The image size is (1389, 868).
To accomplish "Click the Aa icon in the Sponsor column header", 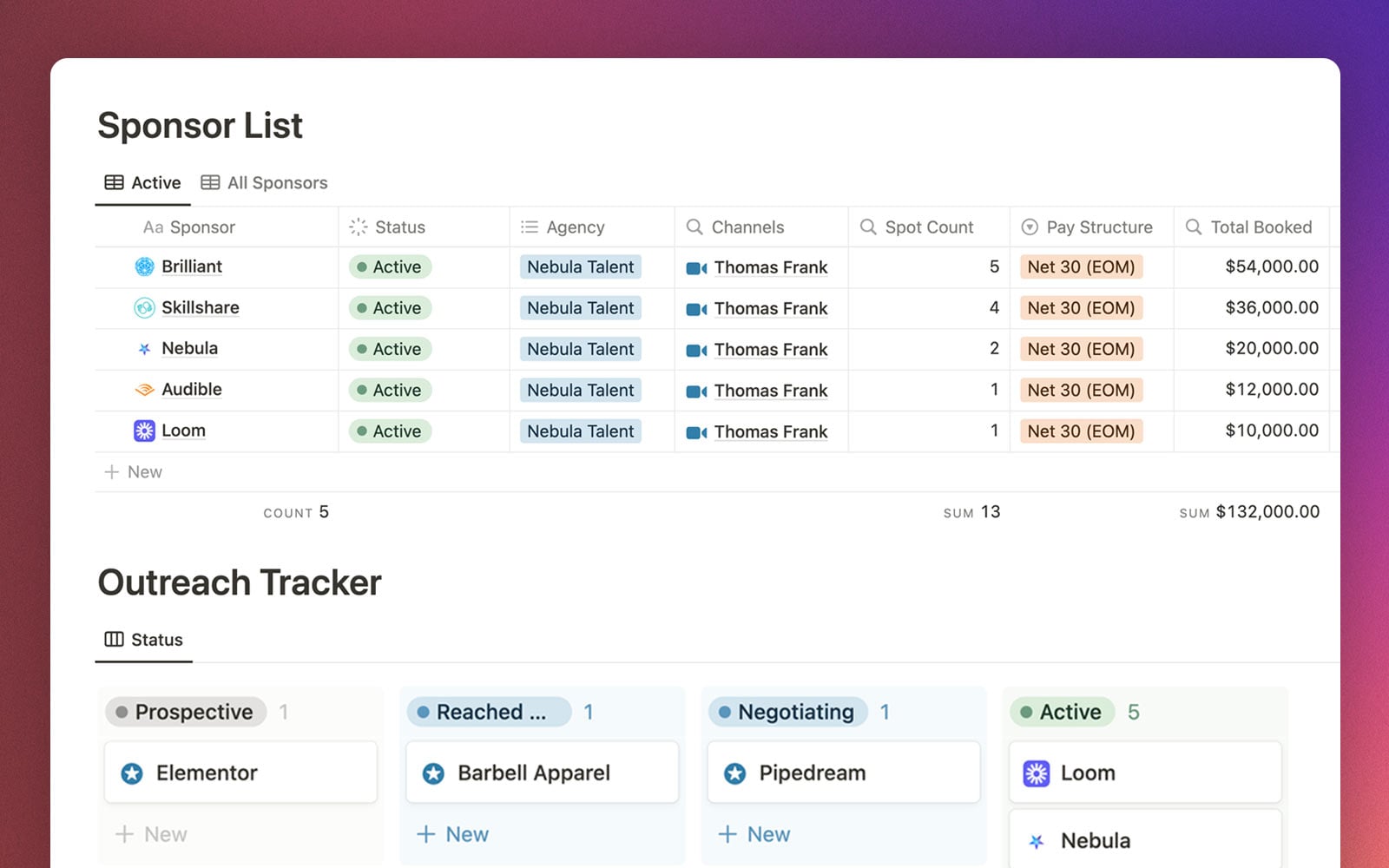I will 155,227.
